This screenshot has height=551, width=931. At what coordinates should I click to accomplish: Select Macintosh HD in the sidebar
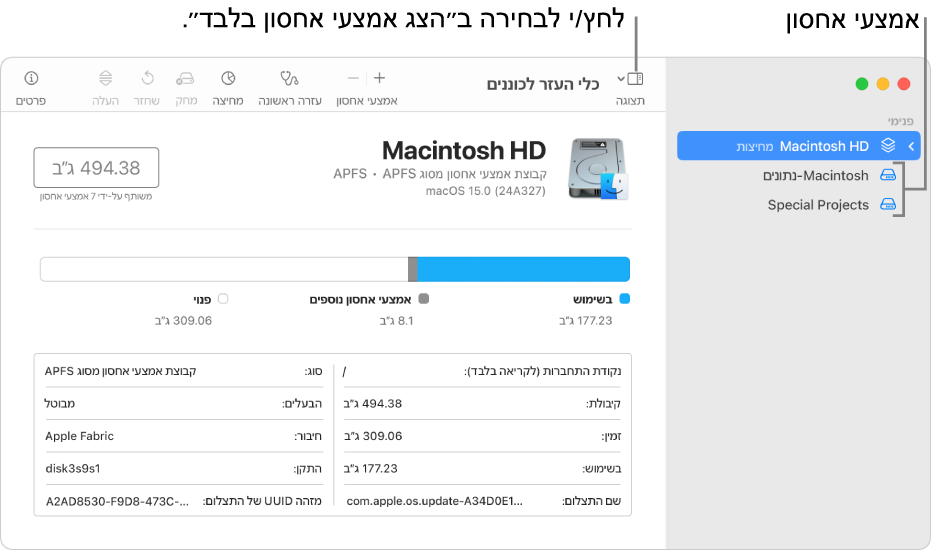pos(799,146)
